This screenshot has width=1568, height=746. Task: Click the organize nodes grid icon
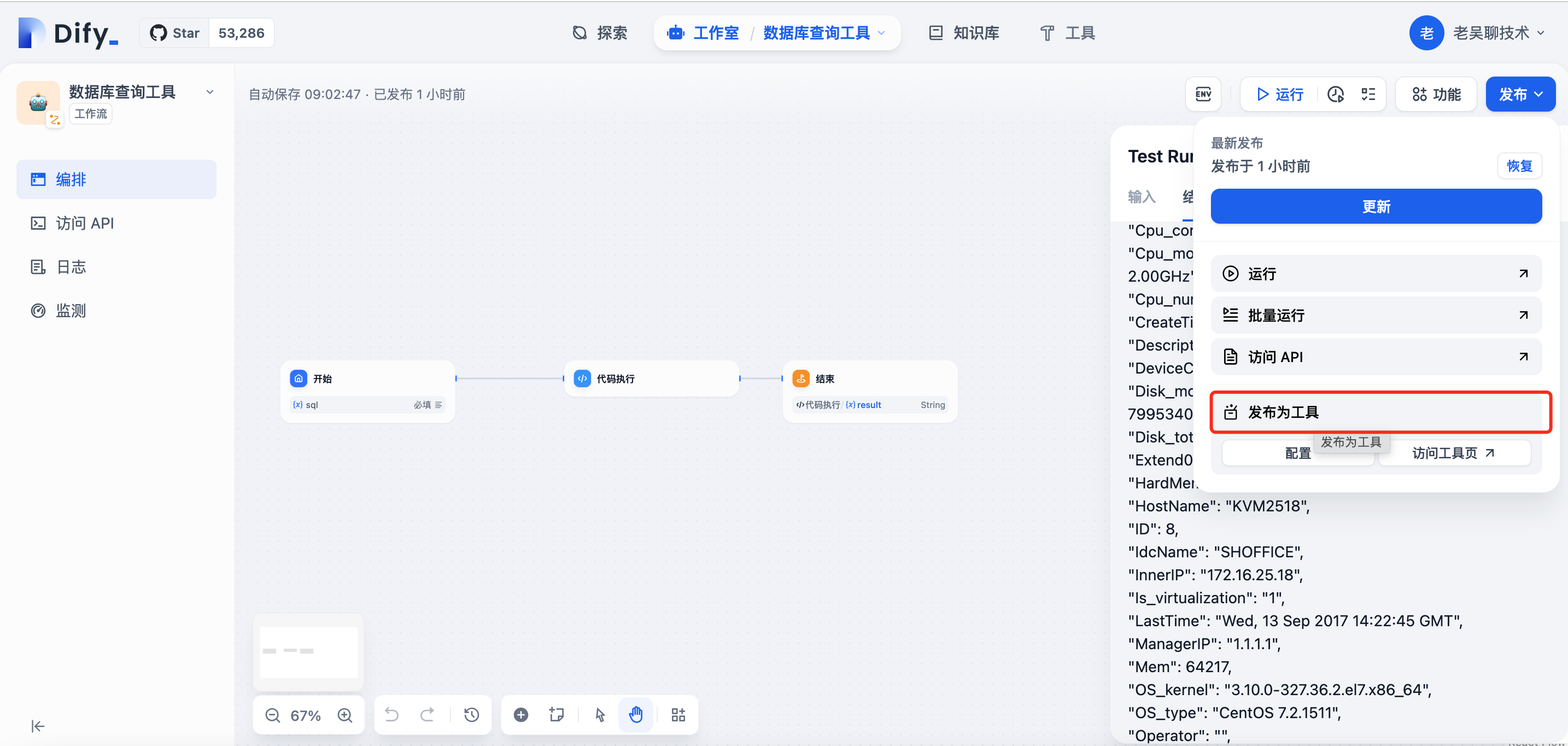coord(678,715)
